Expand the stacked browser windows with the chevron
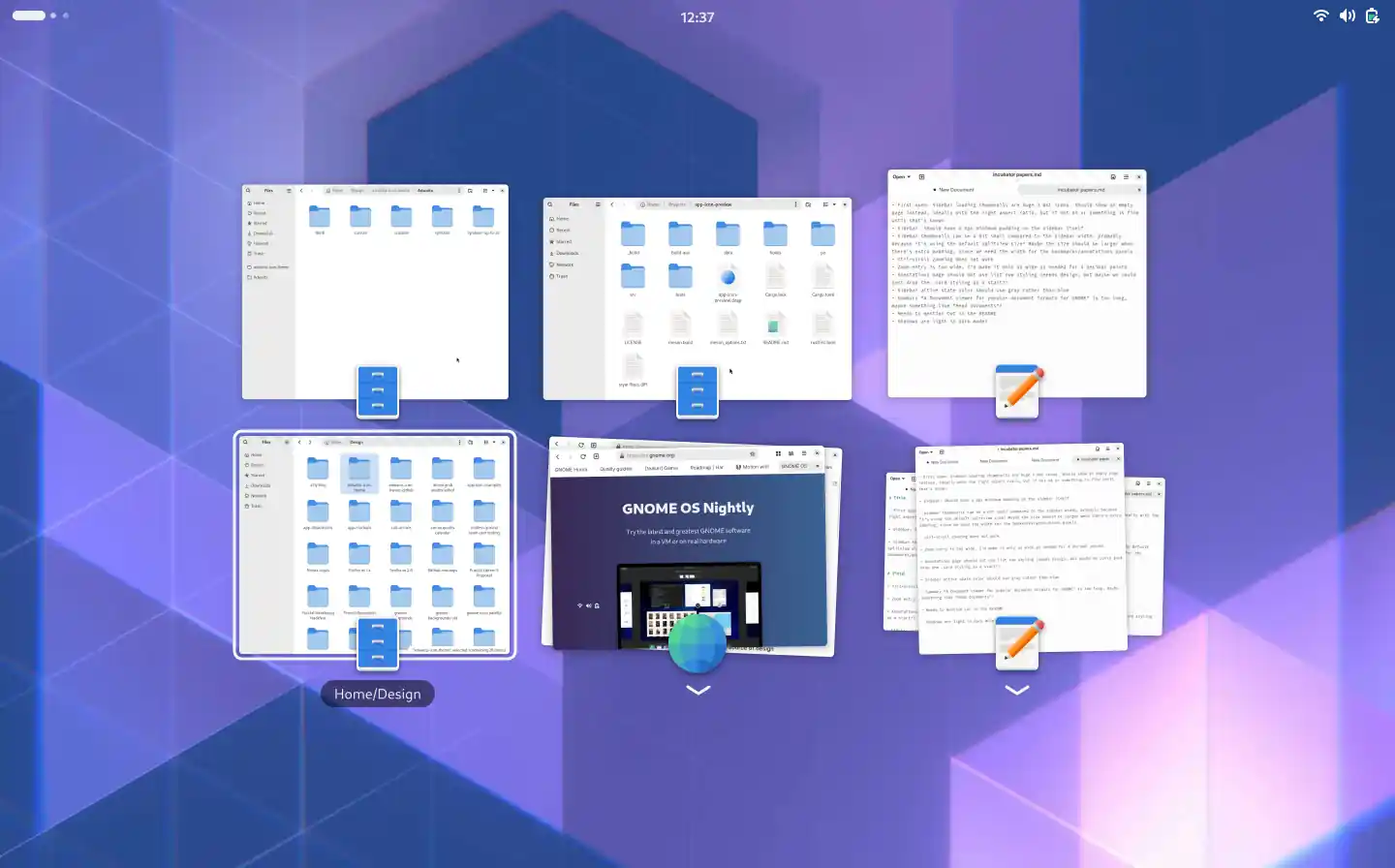 pos(698,690)
